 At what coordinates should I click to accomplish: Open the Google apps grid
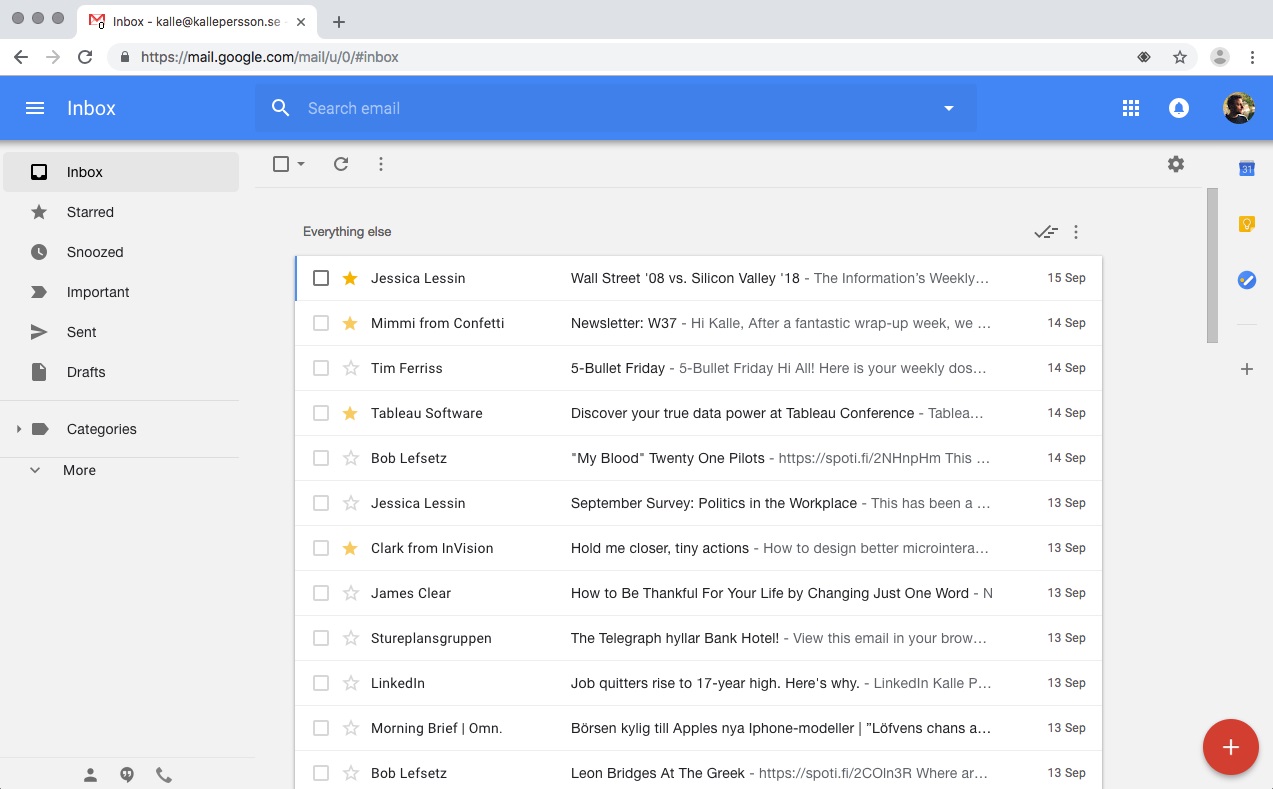coord(1131,108)
